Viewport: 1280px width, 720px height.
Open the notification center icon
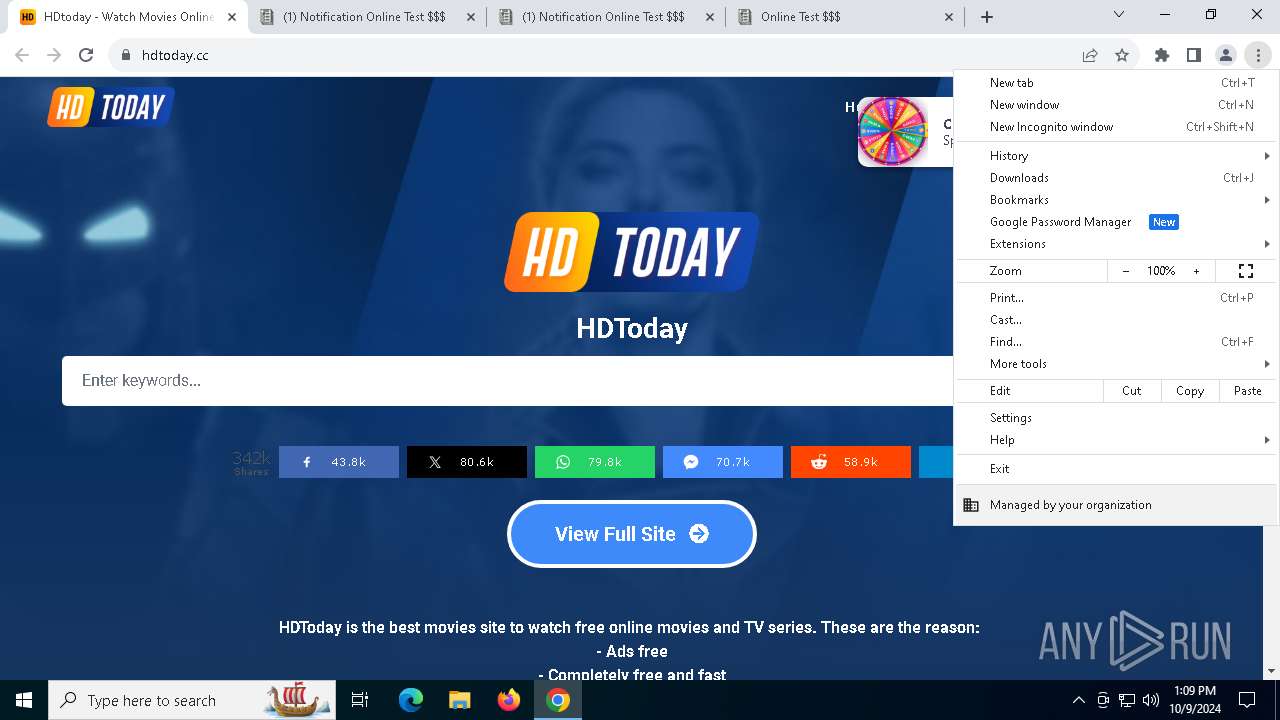point(1247,700)
